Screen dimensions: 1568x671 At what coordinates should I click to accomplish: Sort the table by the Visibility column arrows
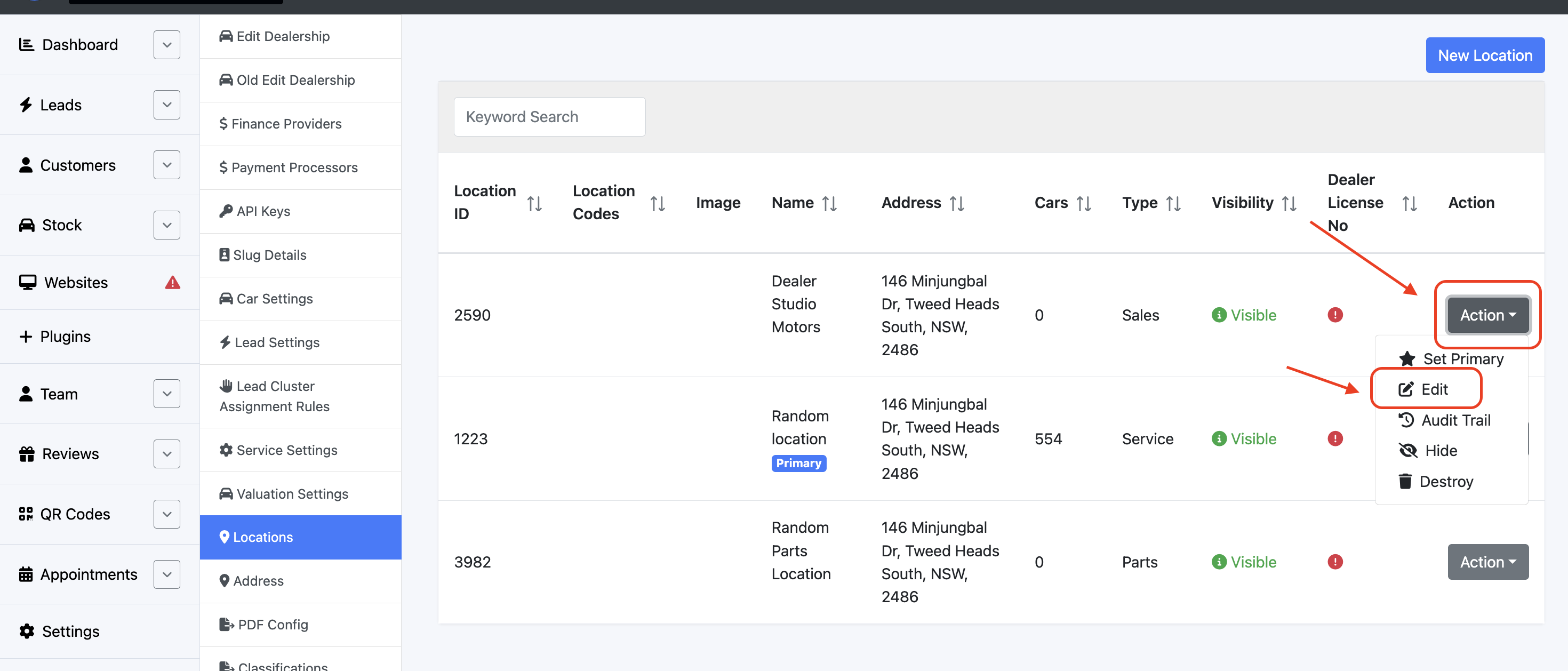point(1289,203)
